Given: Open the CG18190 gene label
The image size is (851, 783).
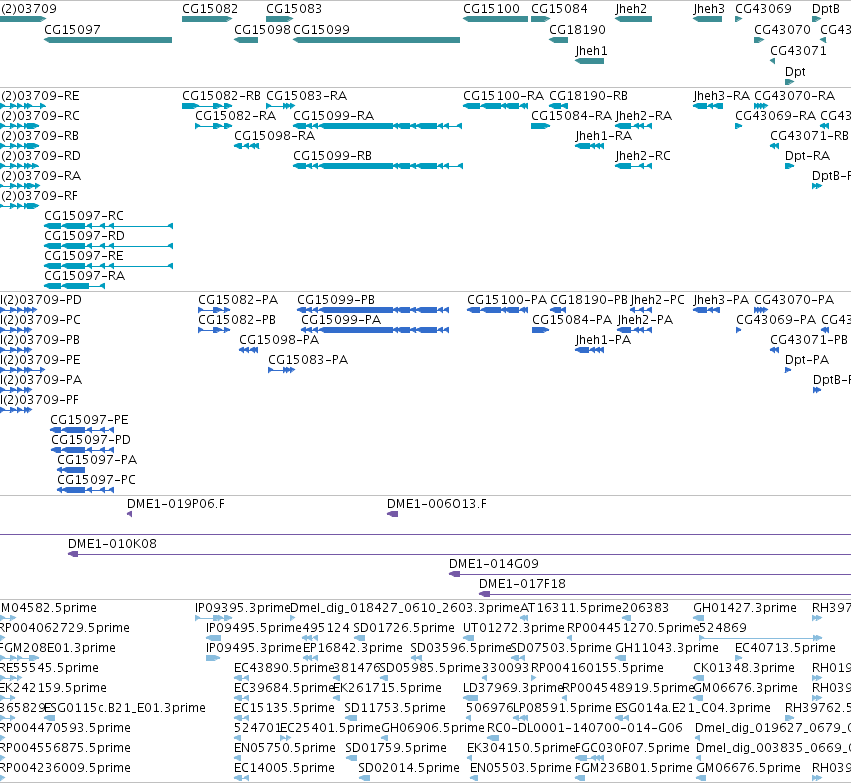Looking at the screenshot, I should pyautogui.click(x=577, y=30).
